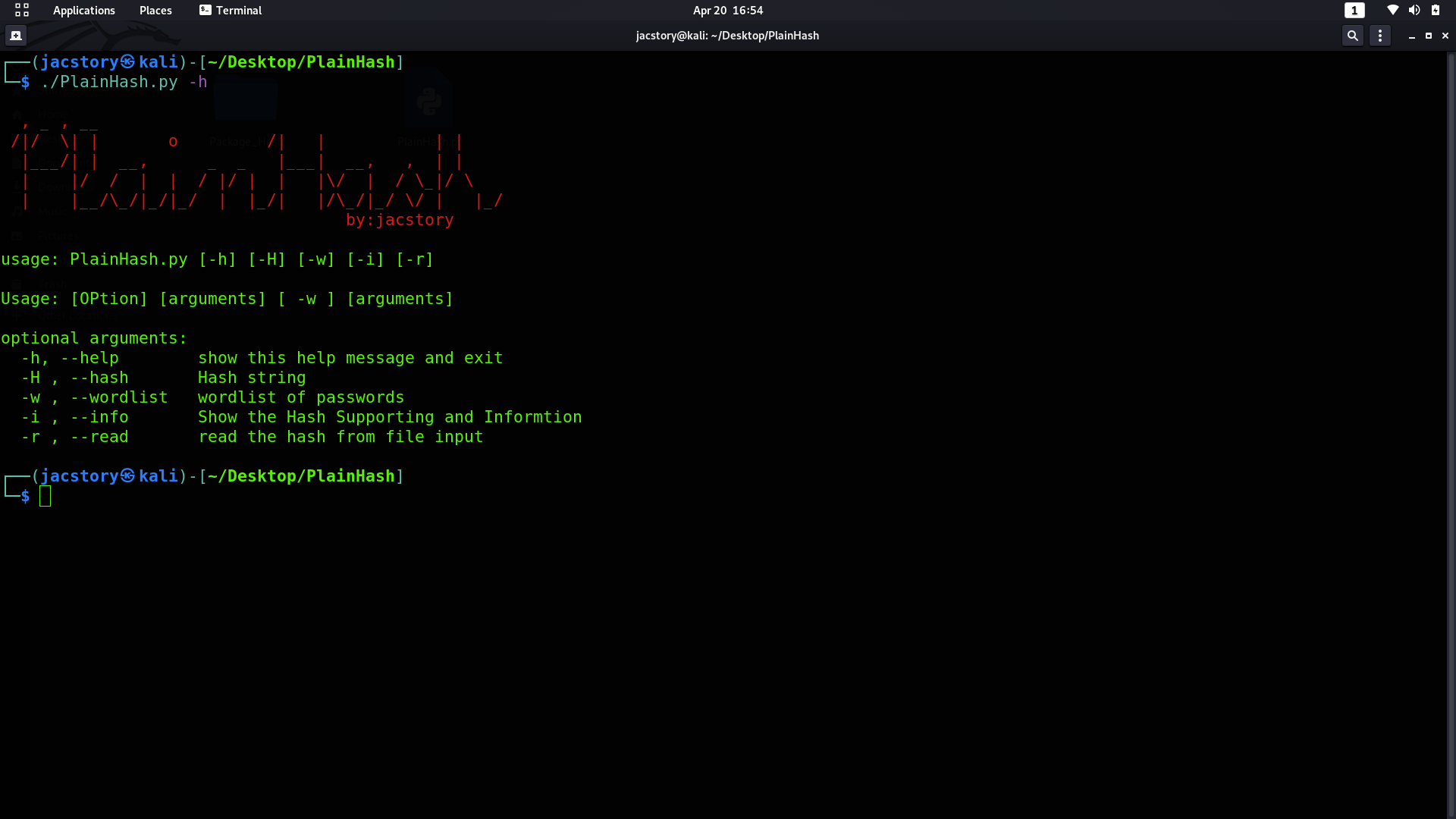Click the terminal search magnifier icon

tap(1352, 36)
